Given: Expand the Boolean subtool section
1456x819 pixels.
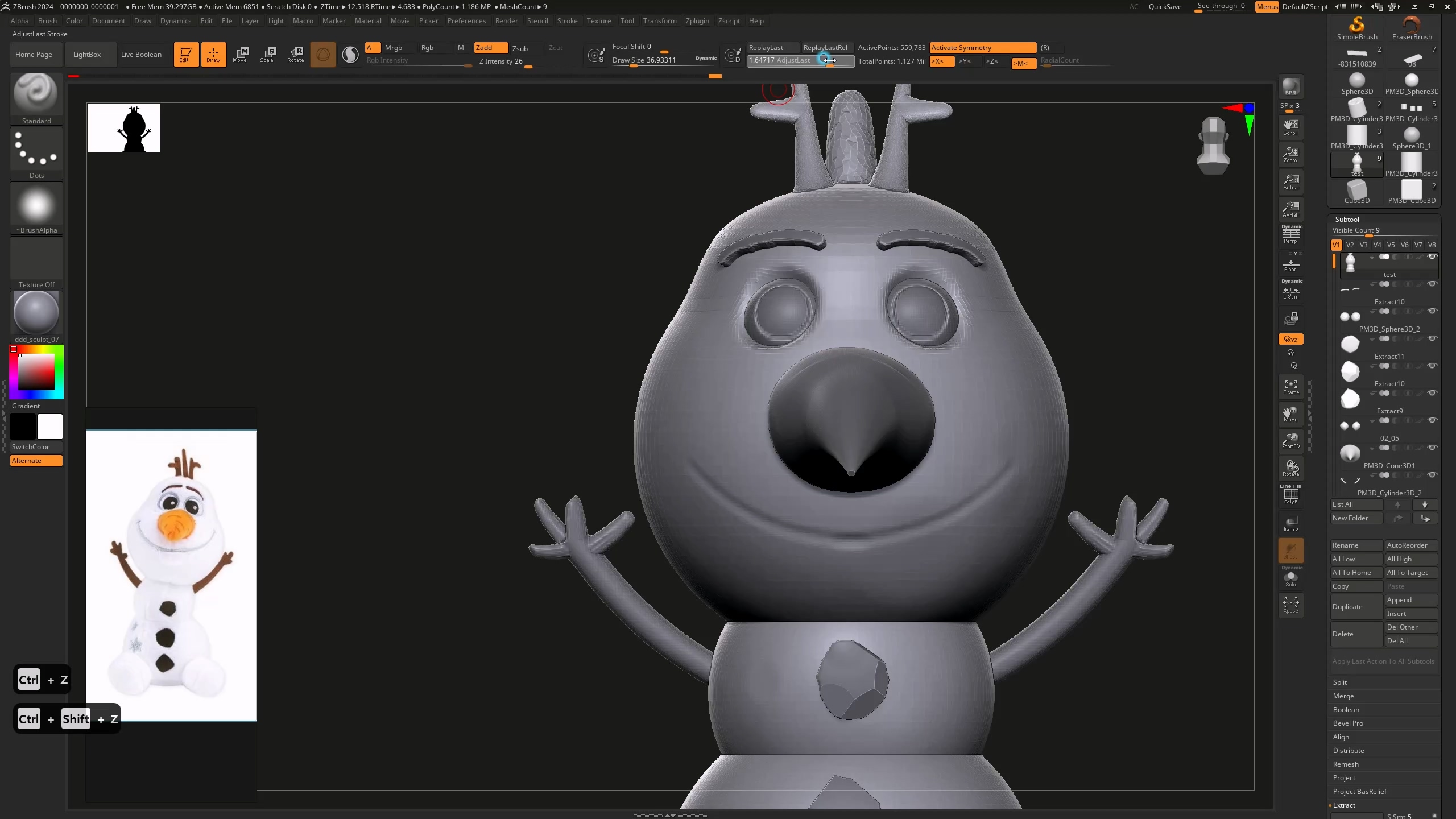Looking at the screenshot, I should (x=1346, y=709).
